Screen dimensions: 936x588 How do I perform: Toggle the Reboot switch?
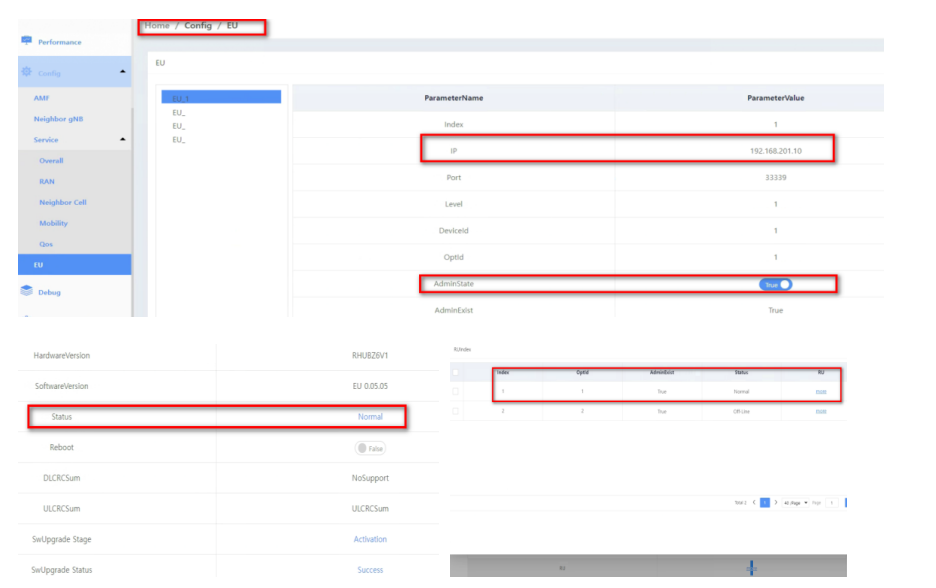370,448
